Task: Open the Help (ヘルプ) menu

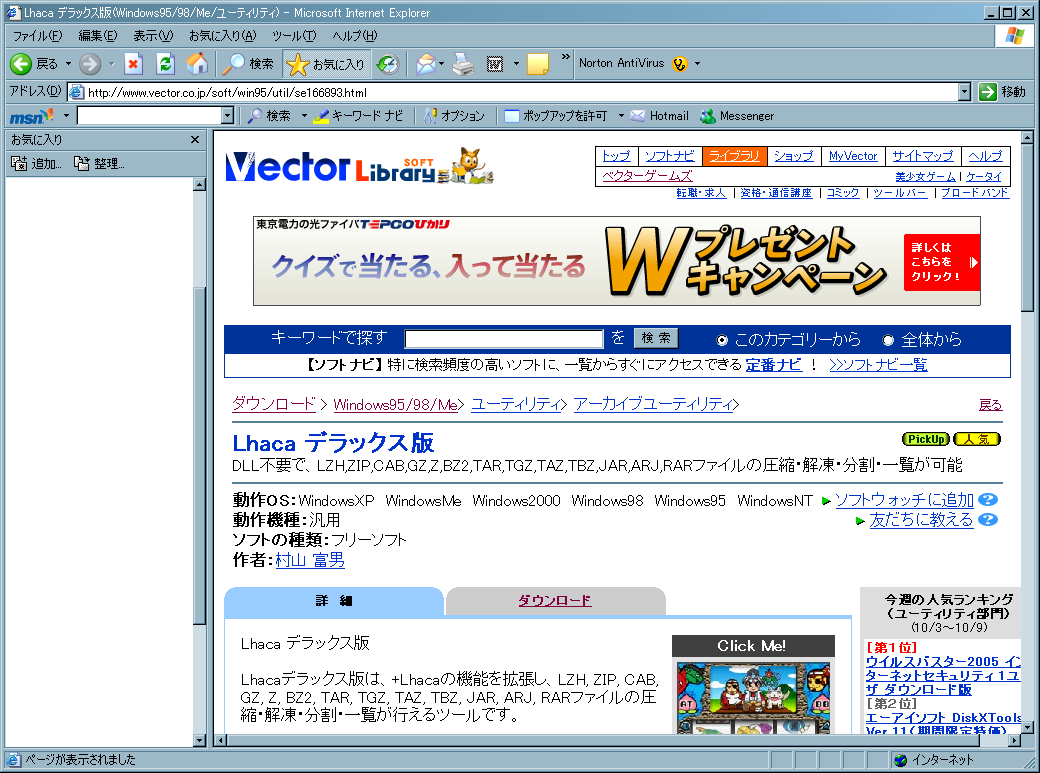Action: 354,36
